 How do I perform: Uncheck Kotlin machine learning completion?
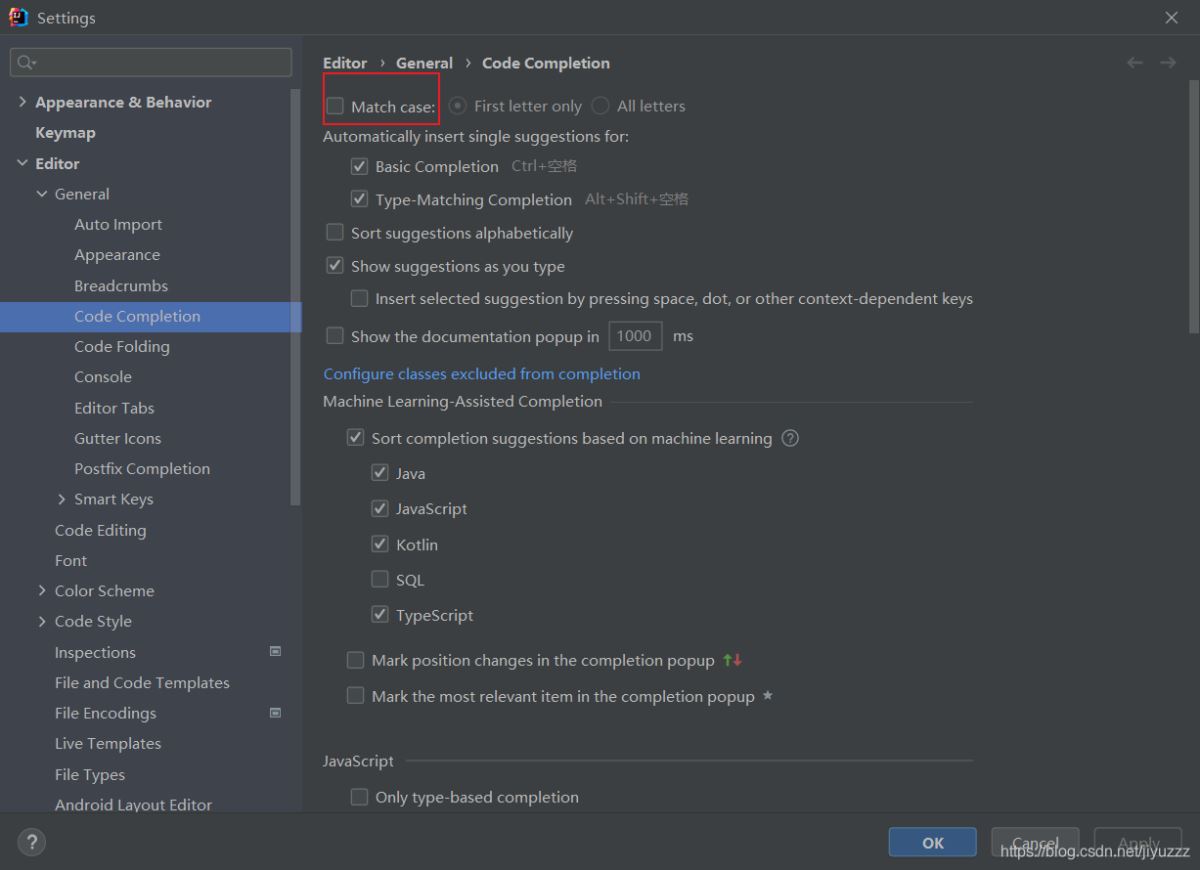380,545
